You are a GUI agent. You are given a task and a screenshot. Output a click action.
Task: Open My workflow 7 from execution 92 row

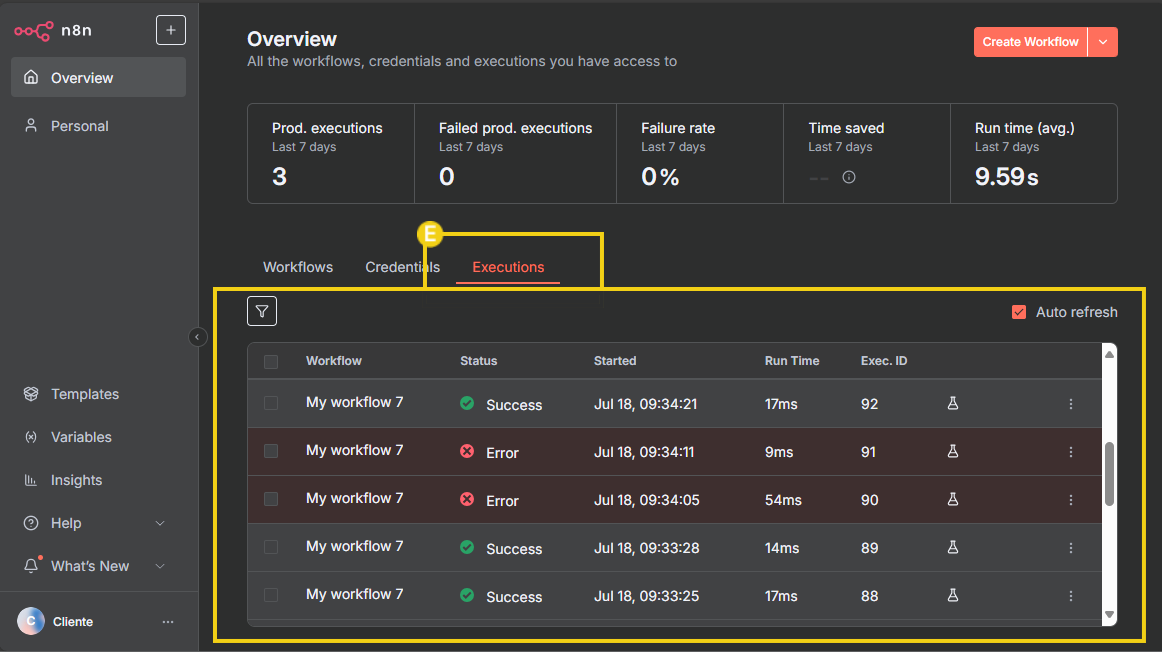(x=355, y=402)
